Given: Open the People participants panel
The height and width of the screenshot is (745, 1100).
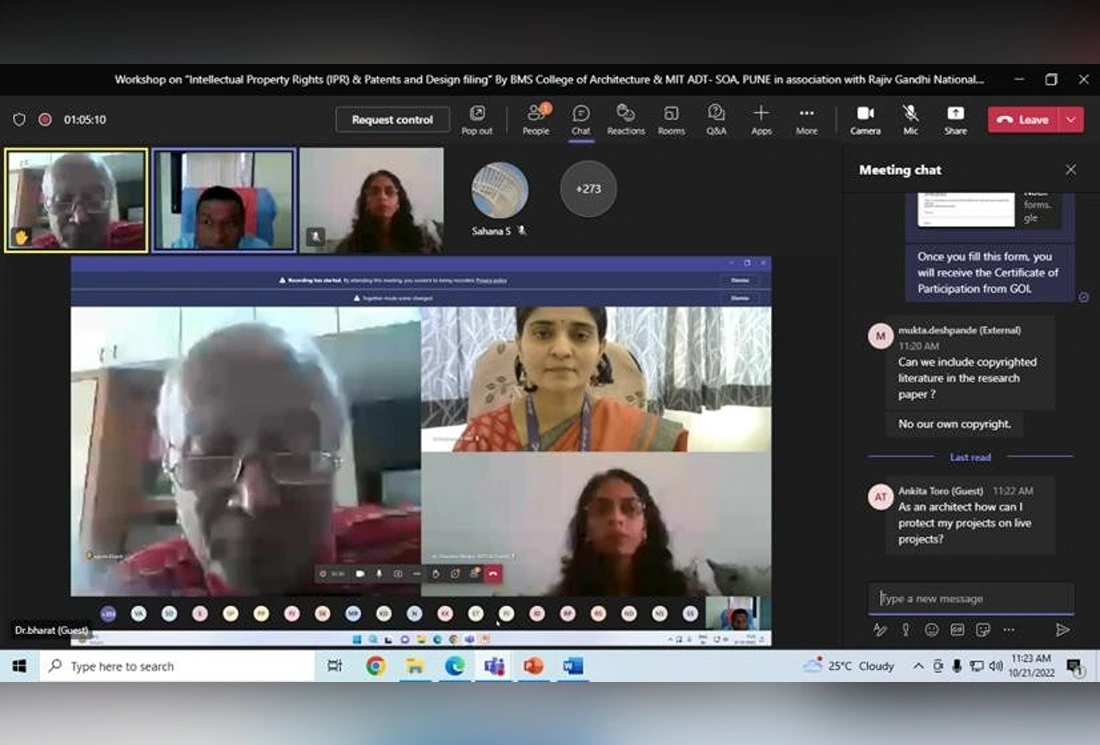Looking at the screenshot, I should 536,119.
